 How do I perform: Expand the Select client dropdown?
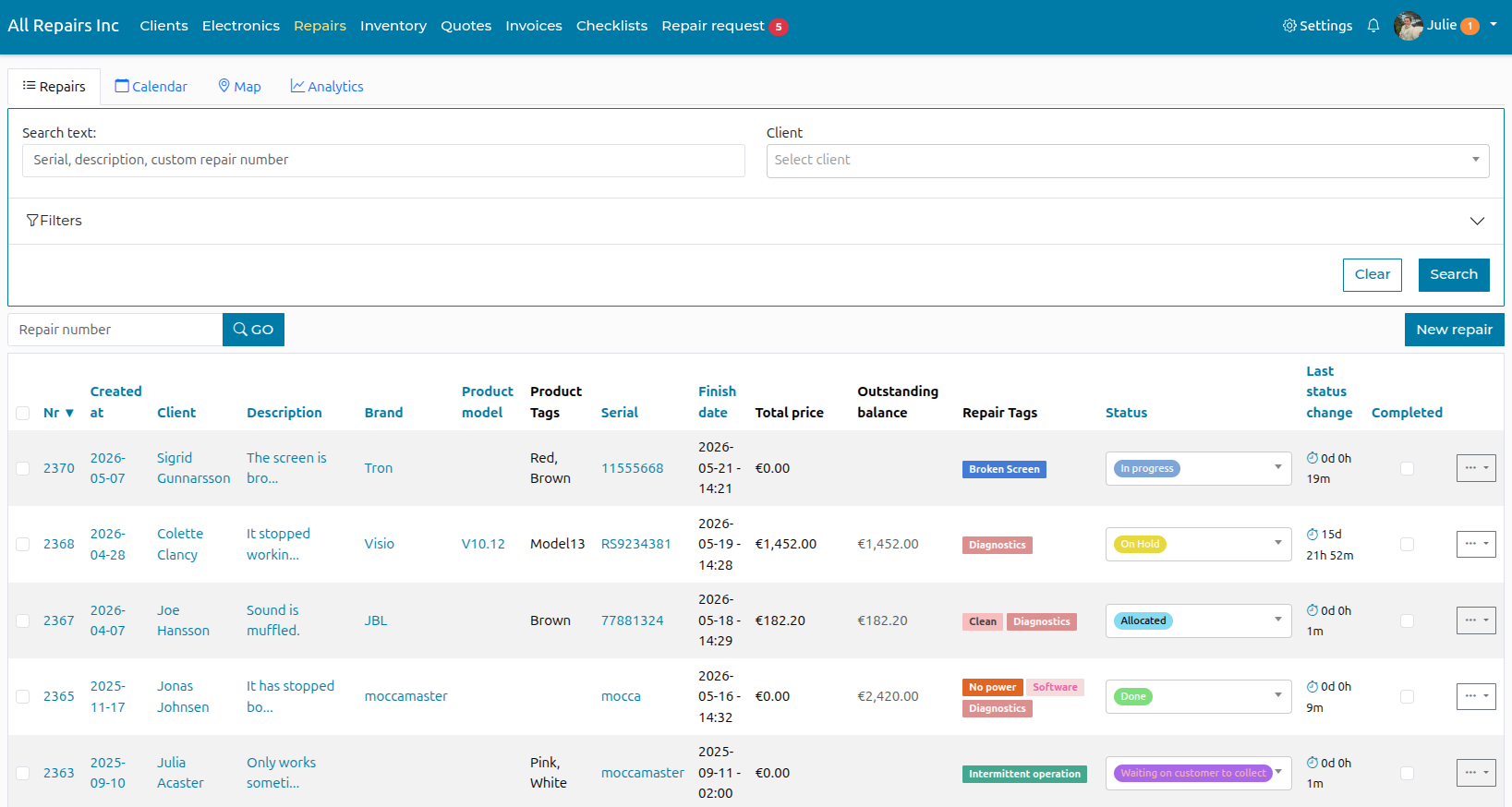(1128, 161)
